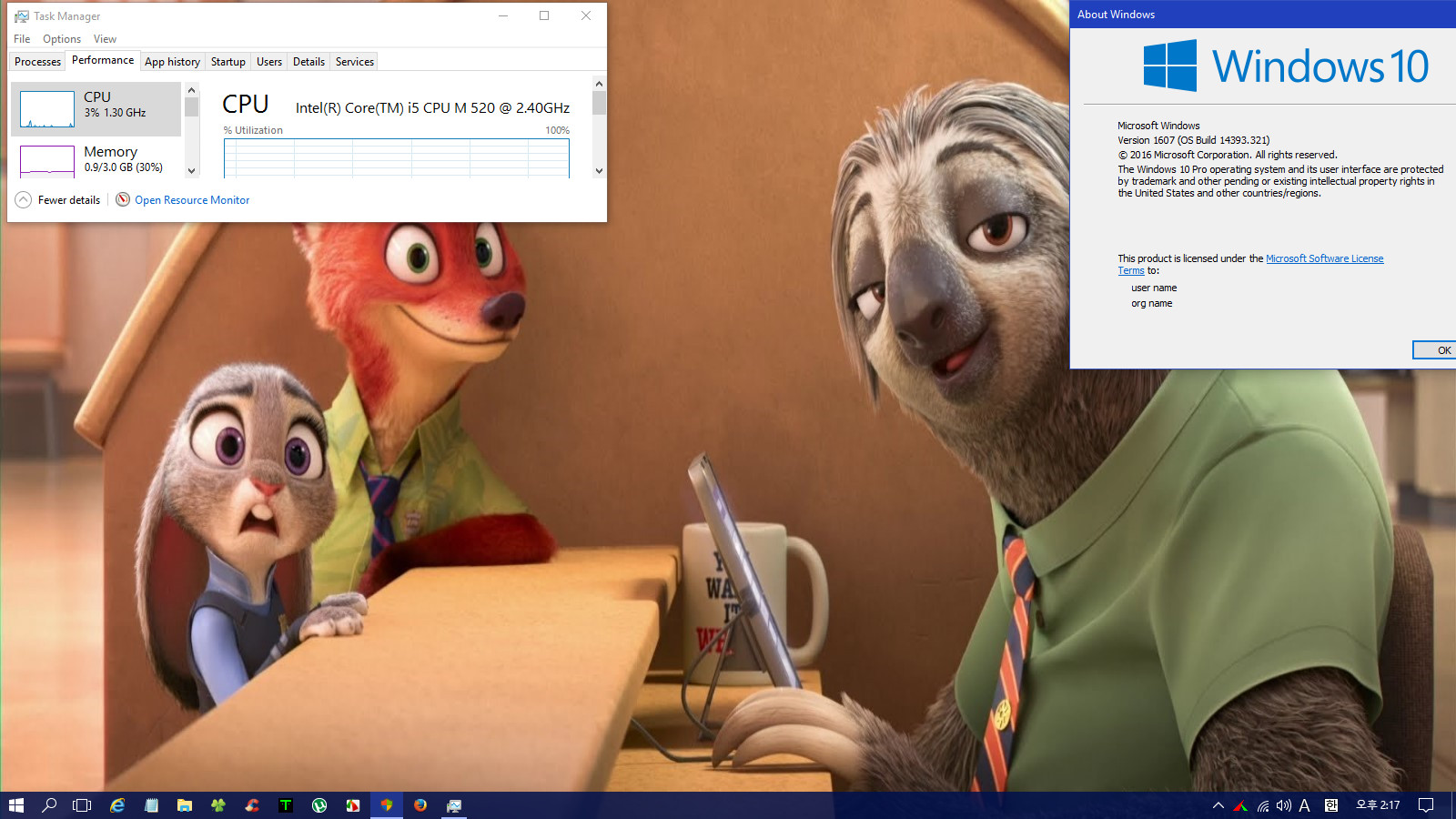
Task: Click the taskbar clock showing 2:17
Action: tap(1378, 805)
